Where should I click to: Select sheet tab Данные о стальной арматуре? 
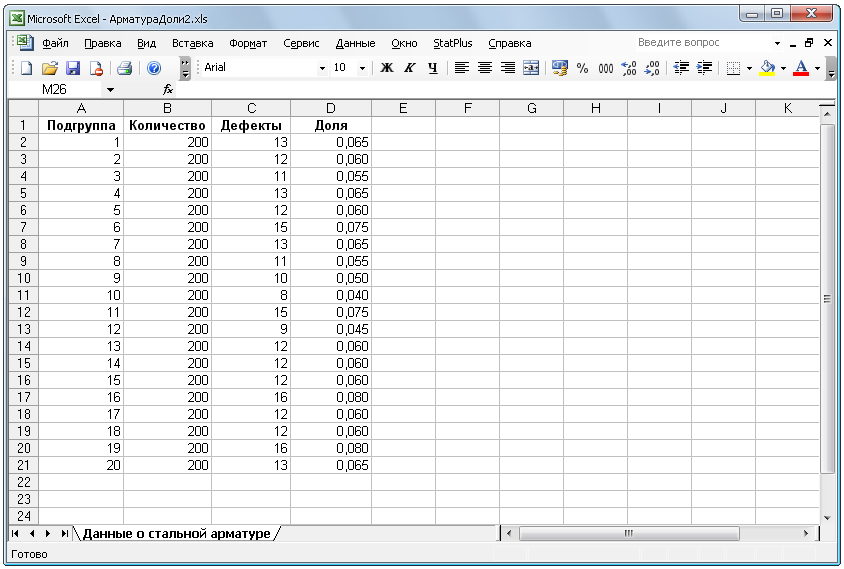(177, 533)
